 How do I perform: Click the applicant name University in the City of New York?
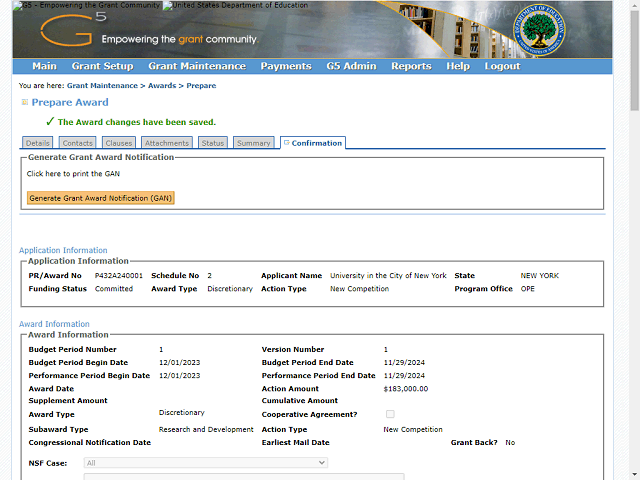click(388, 276)
